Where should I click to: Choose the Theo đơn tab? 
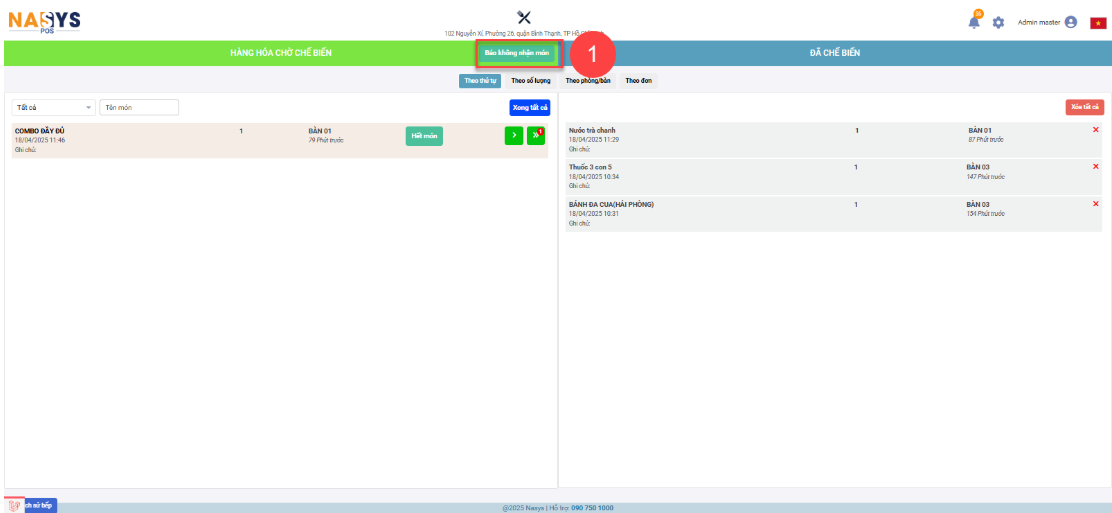pos(638,80)
